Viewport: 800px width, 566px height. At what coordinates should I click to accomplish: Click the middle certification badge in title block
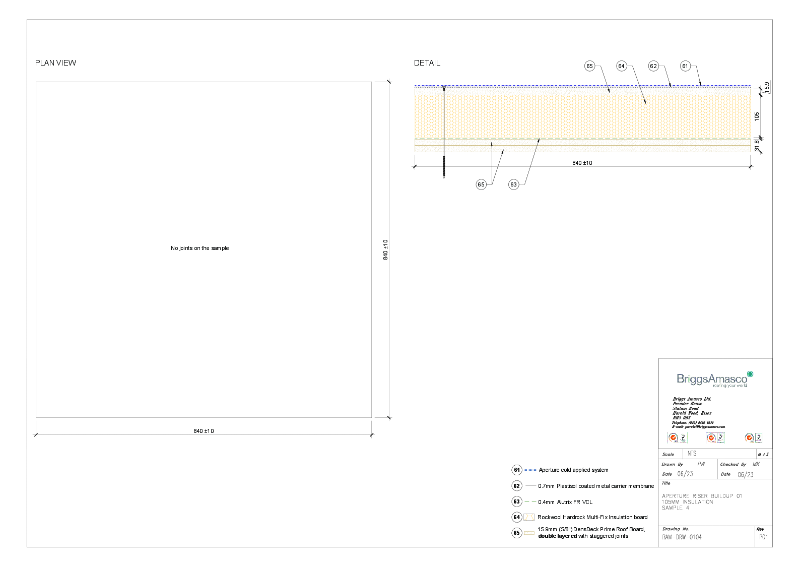(713, 437)
